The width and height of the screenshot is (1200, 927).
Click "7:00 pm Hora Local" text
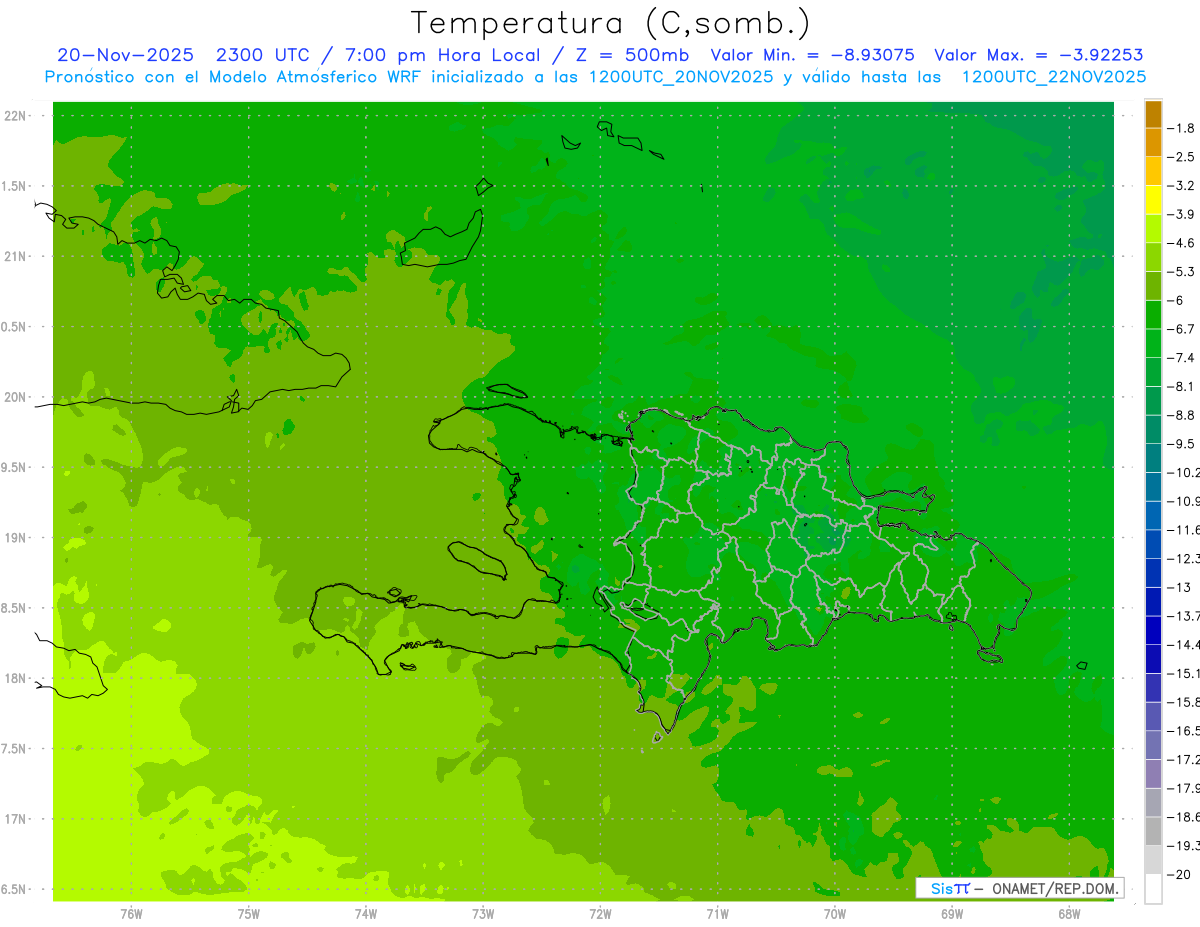point(440,55)
